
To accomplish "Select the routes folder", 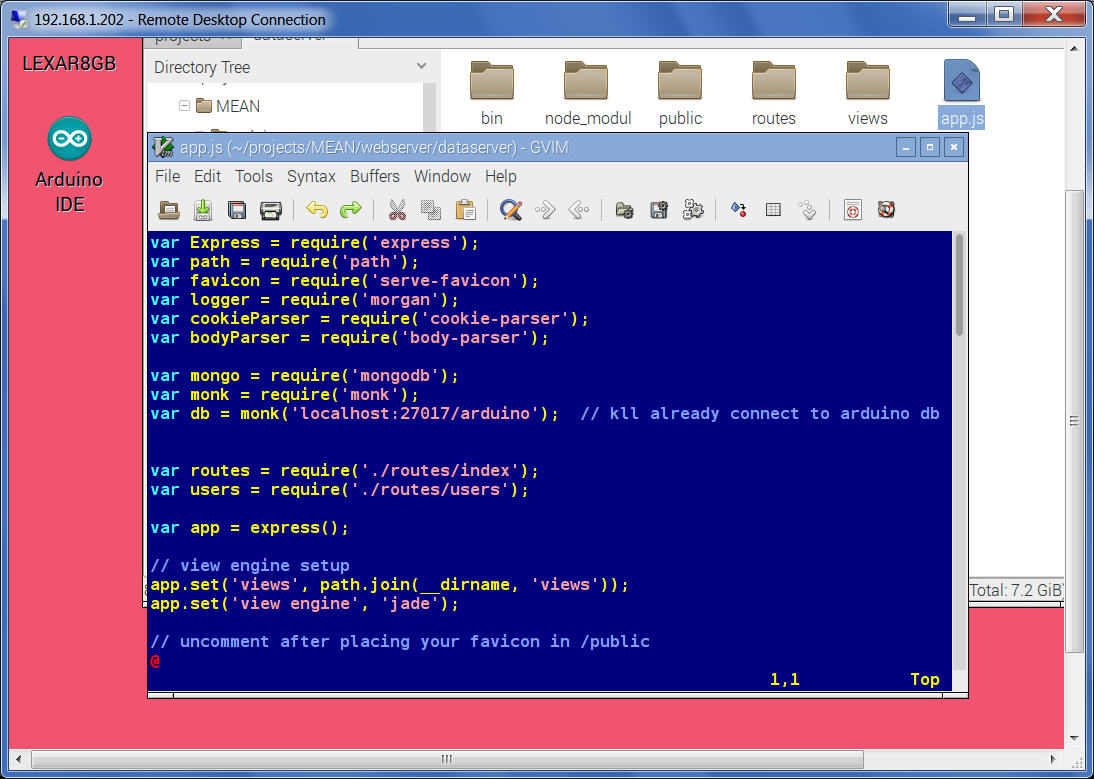I will [774, 94].
